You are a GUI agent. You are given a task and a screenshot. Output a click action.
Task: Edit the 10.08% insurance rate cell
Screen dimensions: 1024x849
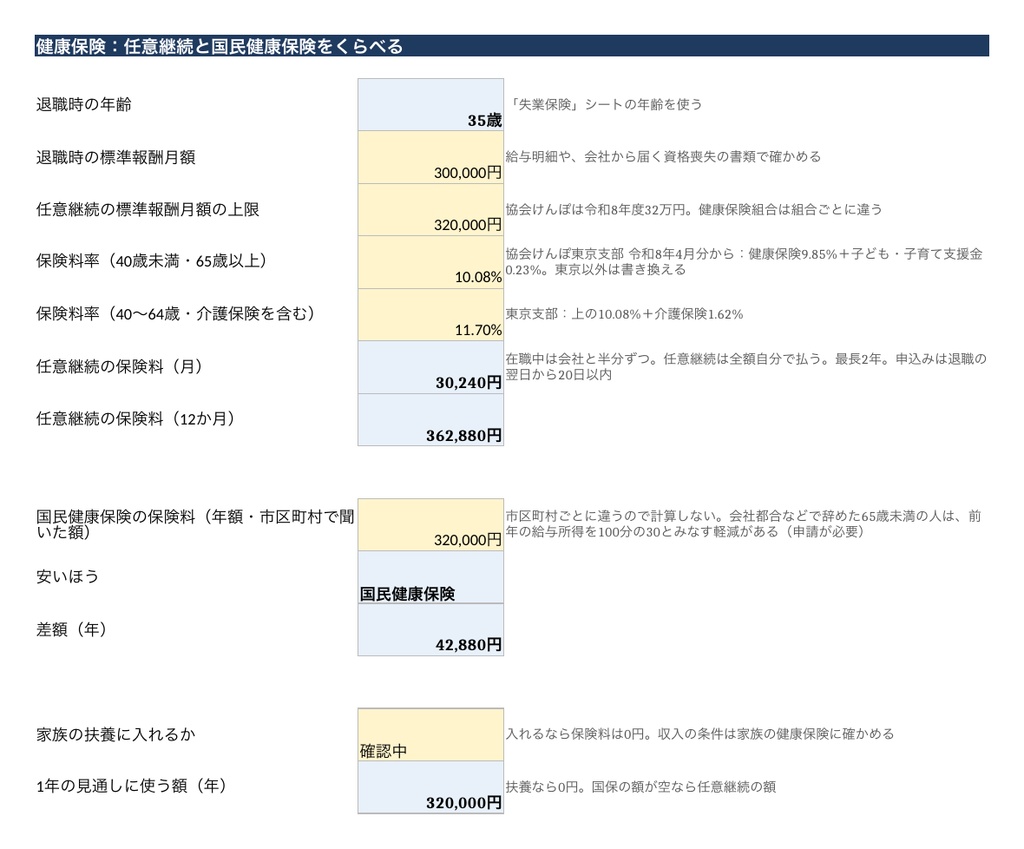[x=430, y=262]
